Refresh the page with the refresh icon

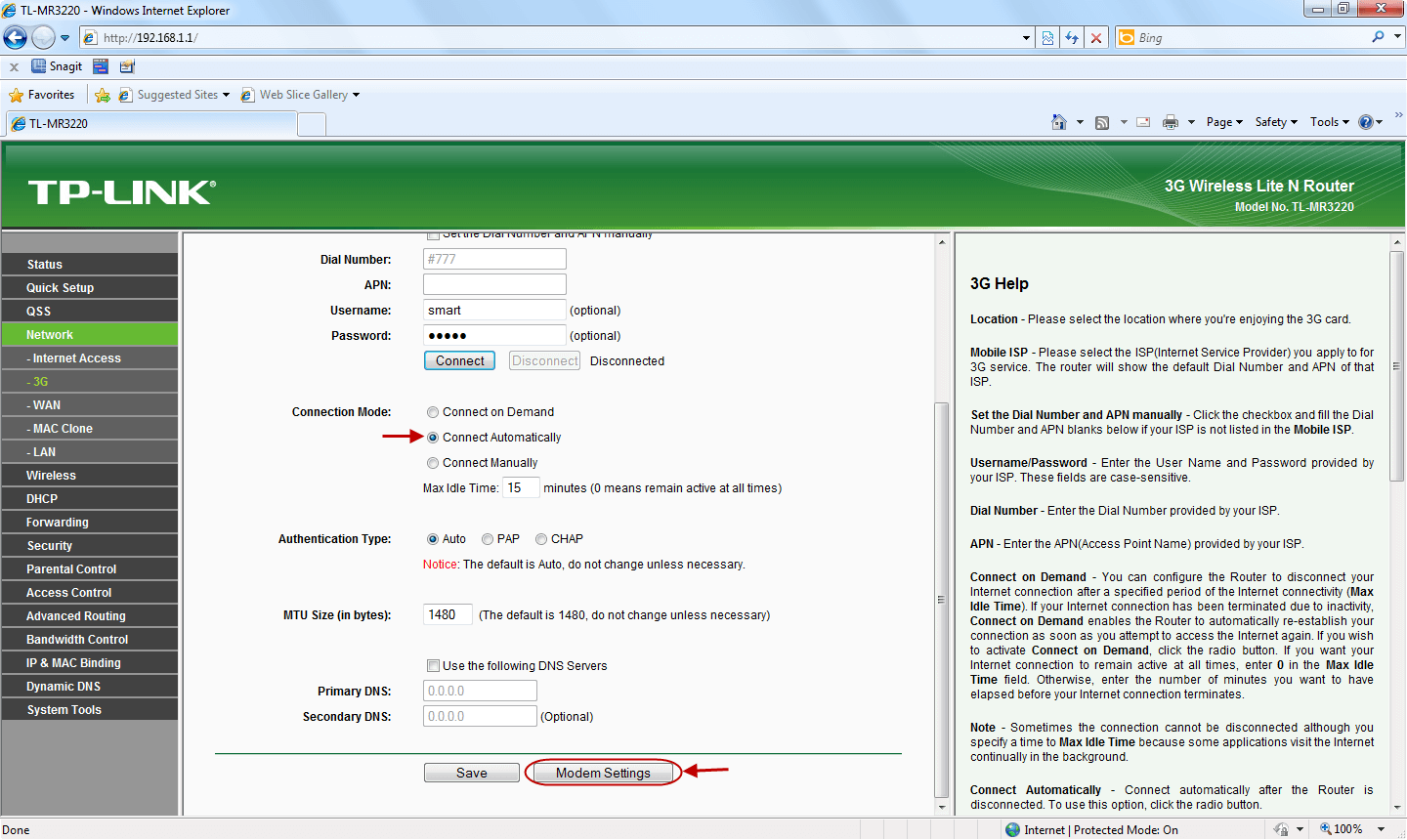(x=1072, y=37)
